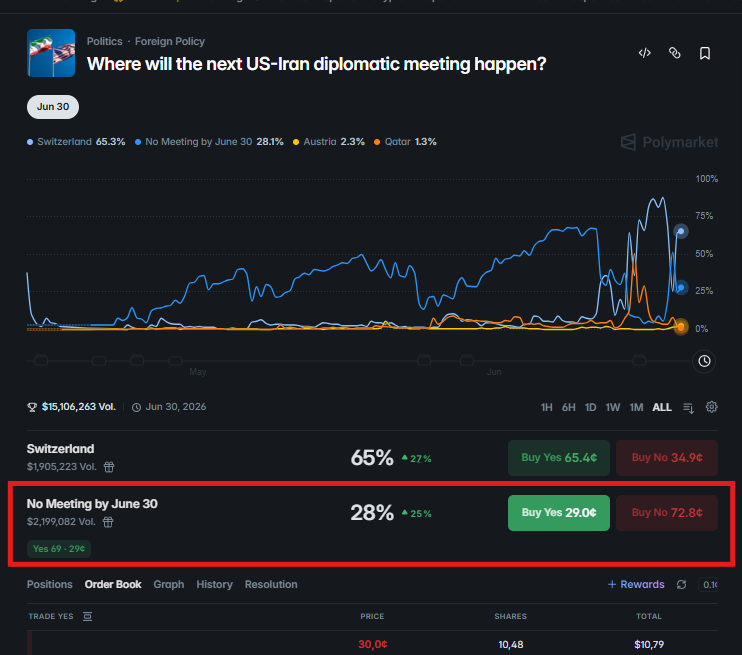The width and height of the screenshot is (742, 655).
Task: Buy No on No Meeting at 72.8¢
Action: point(667,513)
